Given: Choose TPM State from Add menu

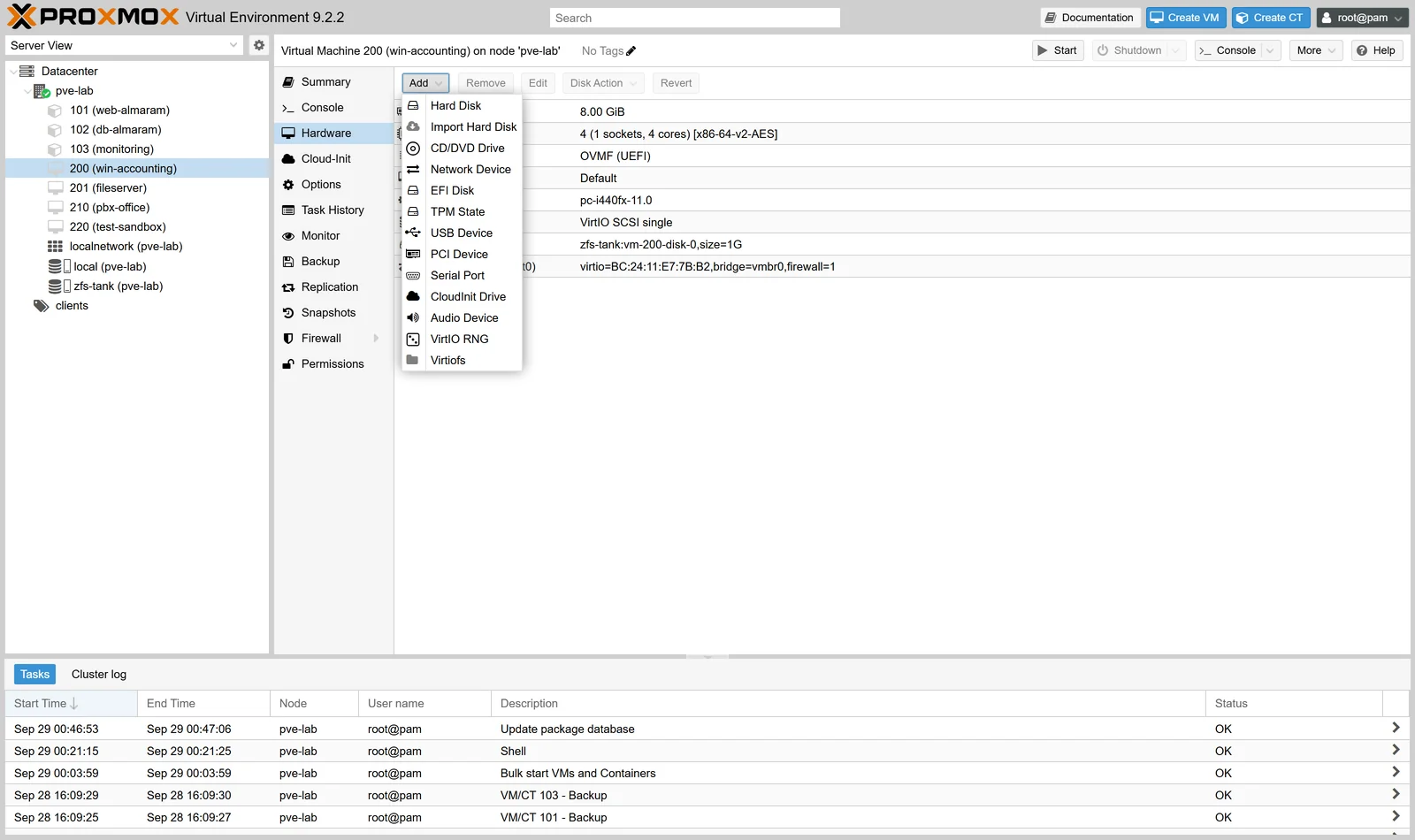Looking at the screenshot, I should [x=462, y=211].
